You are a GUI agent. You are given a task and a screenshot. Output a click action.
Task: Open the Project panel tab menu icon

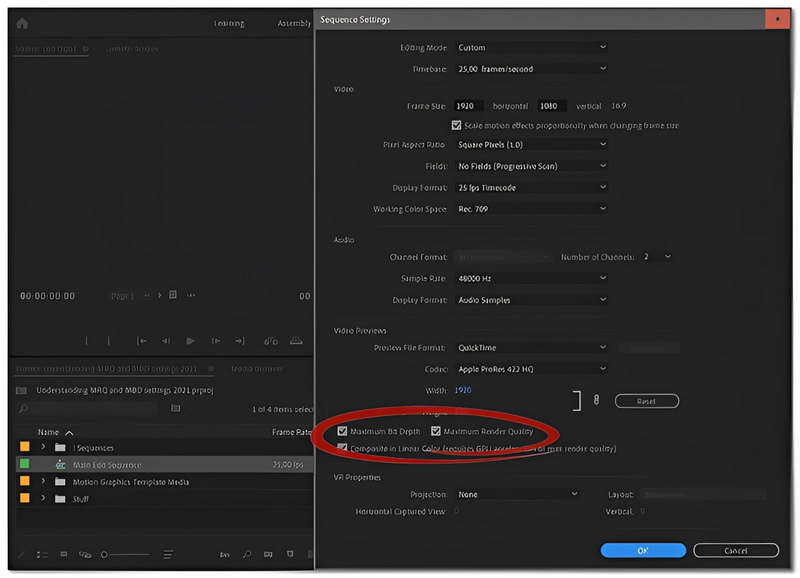pyautogui.click(x=211, y=368)
